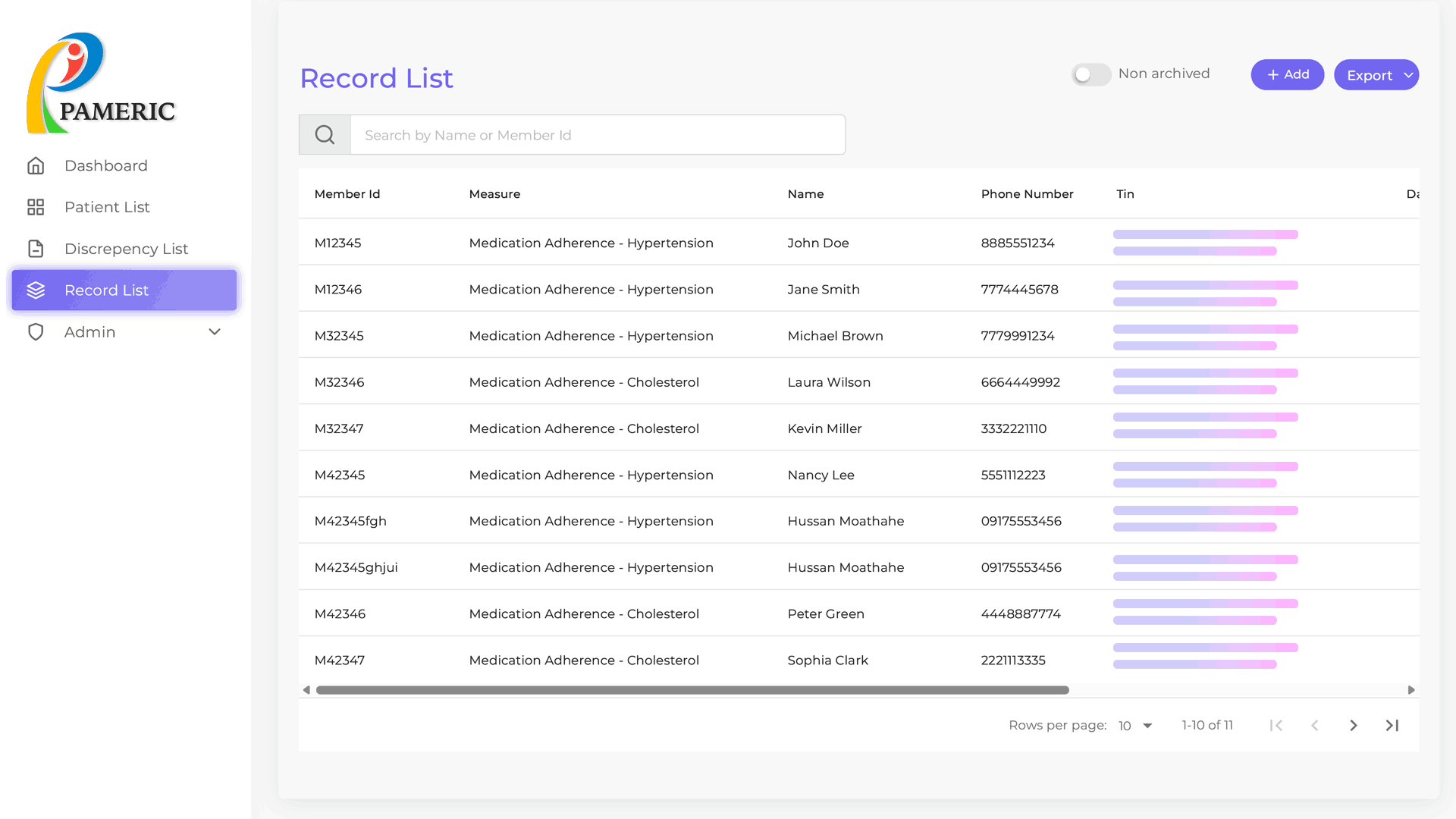Toggle the Non archived switch
This screenshot has height=819, width=1456.
1090,74
